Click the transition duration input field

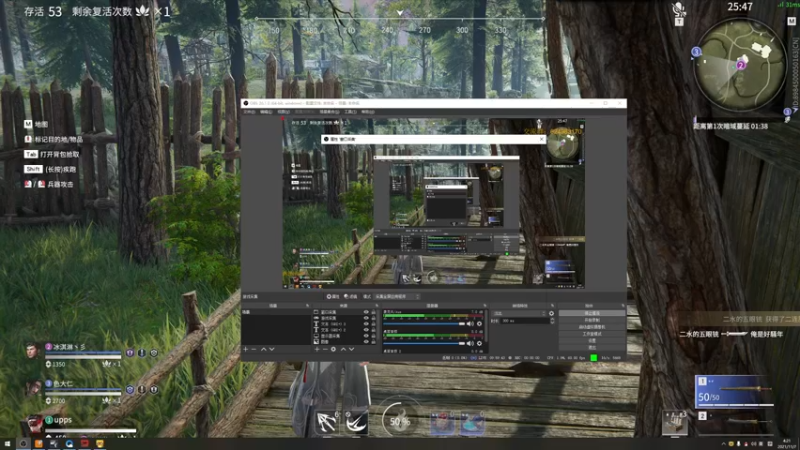[525, 321]
